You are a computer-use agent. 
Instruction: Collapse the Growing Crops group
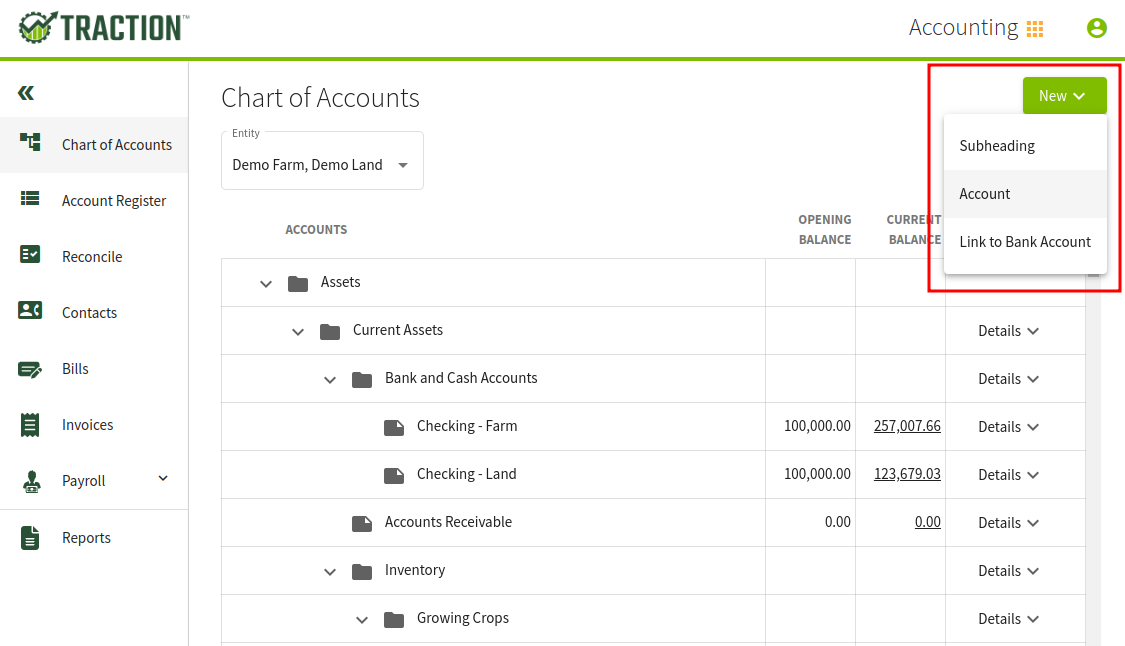tap(362, 618)
